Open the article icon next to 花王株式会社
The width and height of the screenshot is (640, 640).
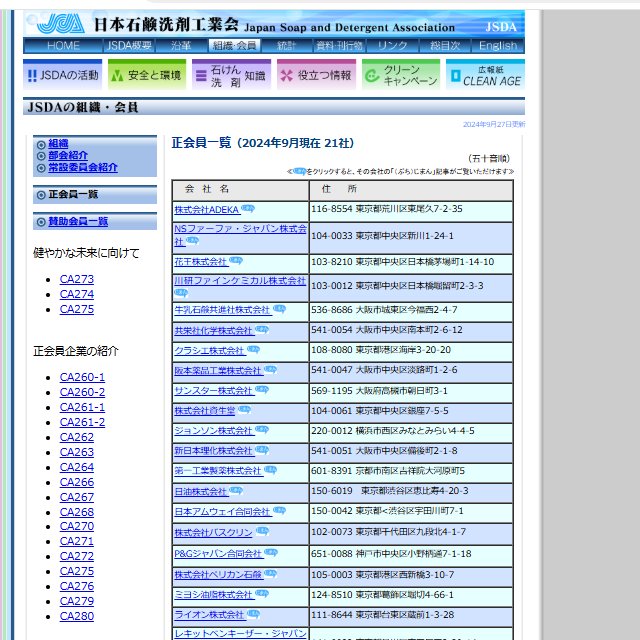coord(236,260)
